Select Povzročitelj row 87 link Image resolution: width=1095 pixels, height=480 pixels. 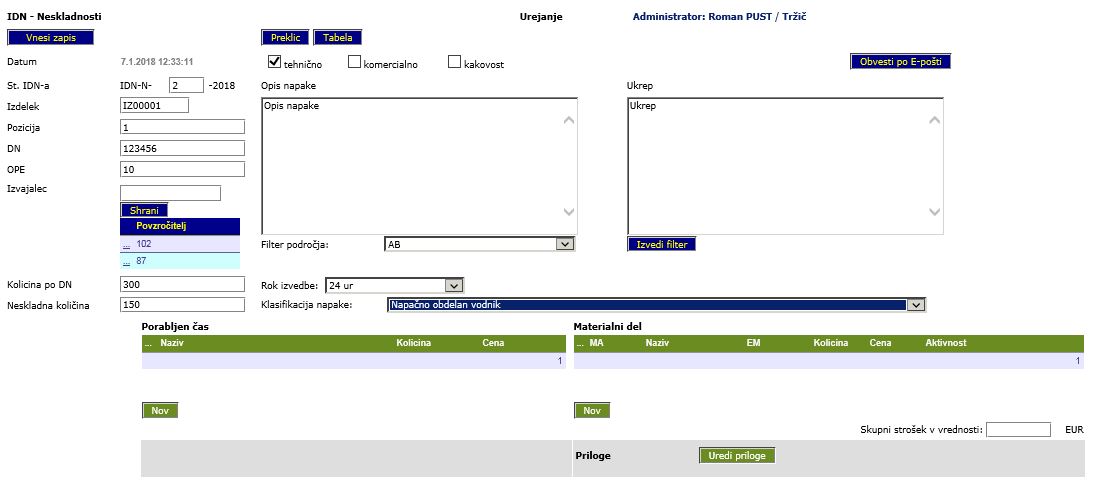pos(126,261)
